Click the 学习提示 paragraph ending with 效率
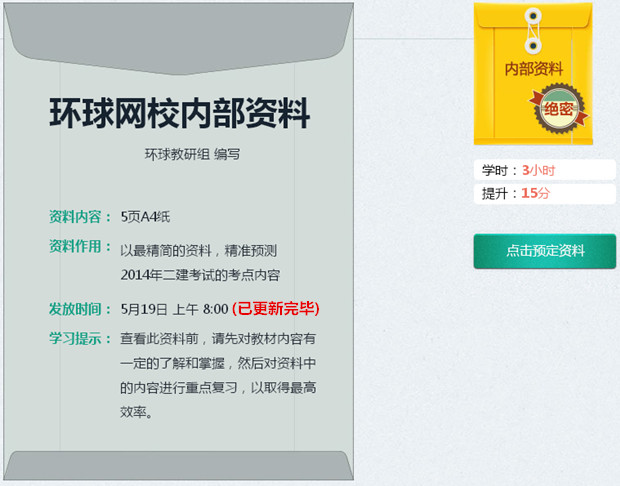 (x=218, y=375)
